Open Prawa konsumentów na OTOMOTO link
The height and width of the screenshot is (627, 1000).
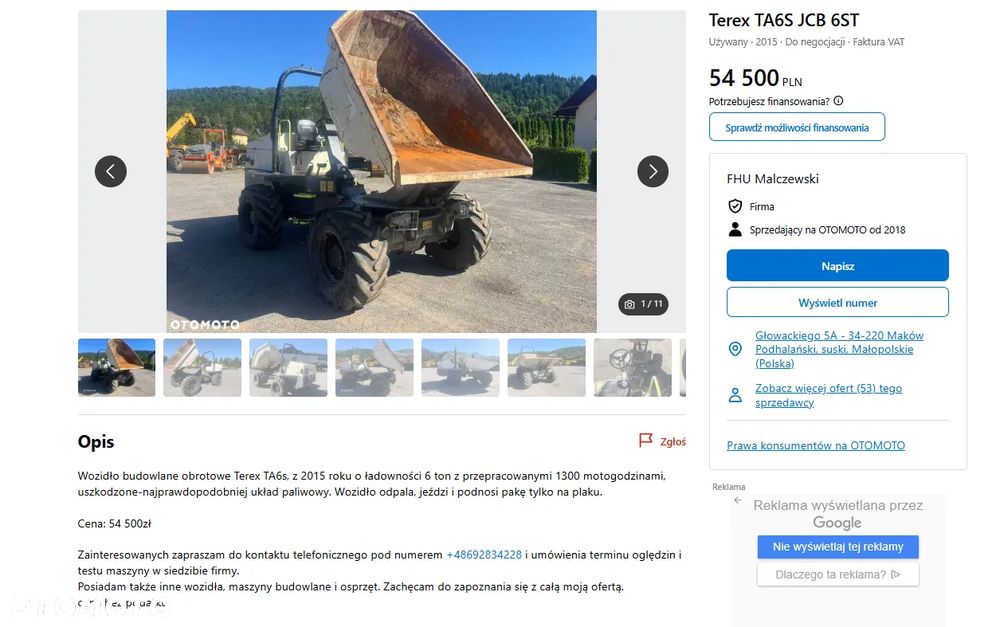click(816, 445)
